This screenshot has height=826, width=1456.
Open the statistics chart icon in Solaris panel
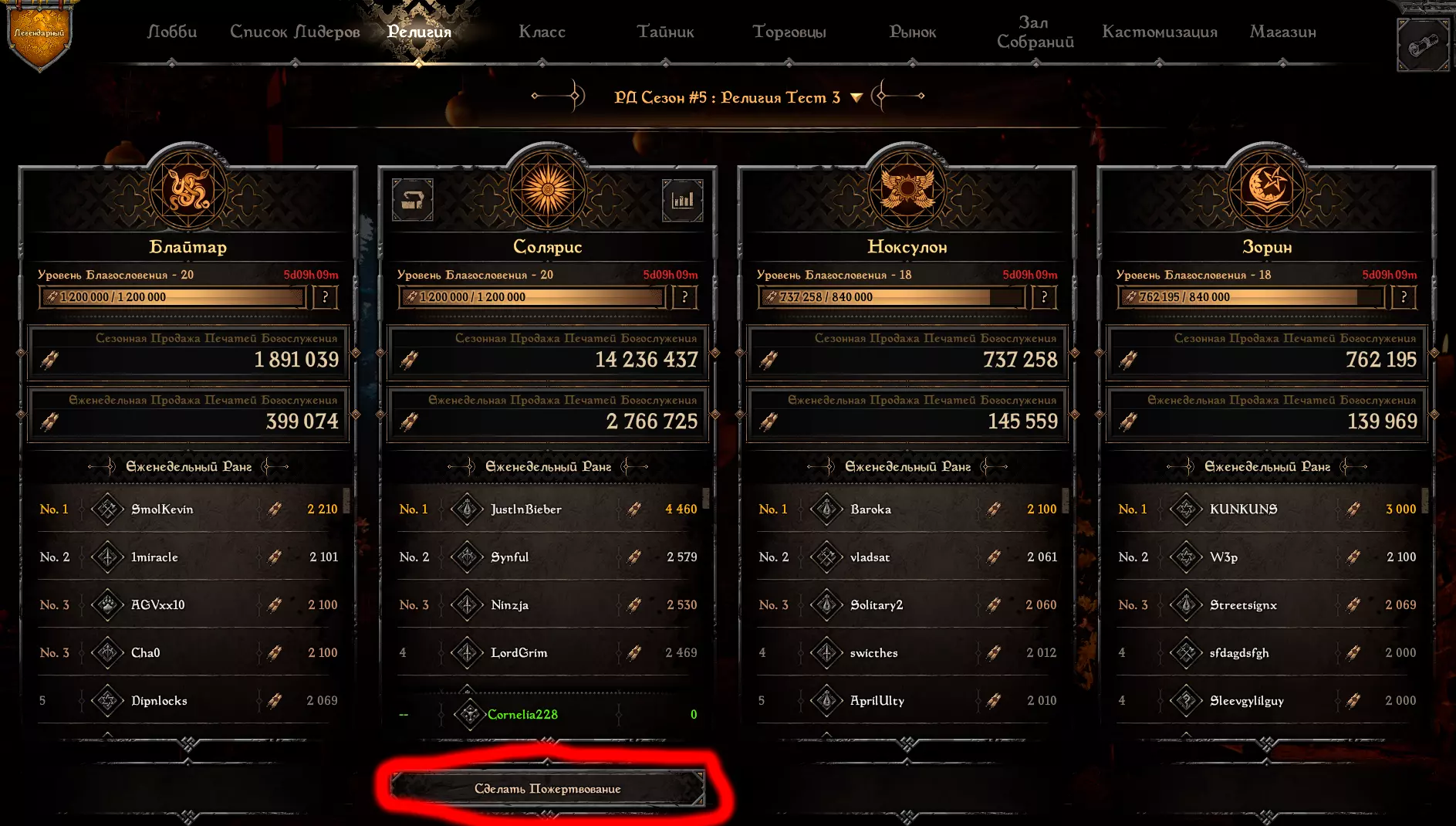tap(682, 201)
